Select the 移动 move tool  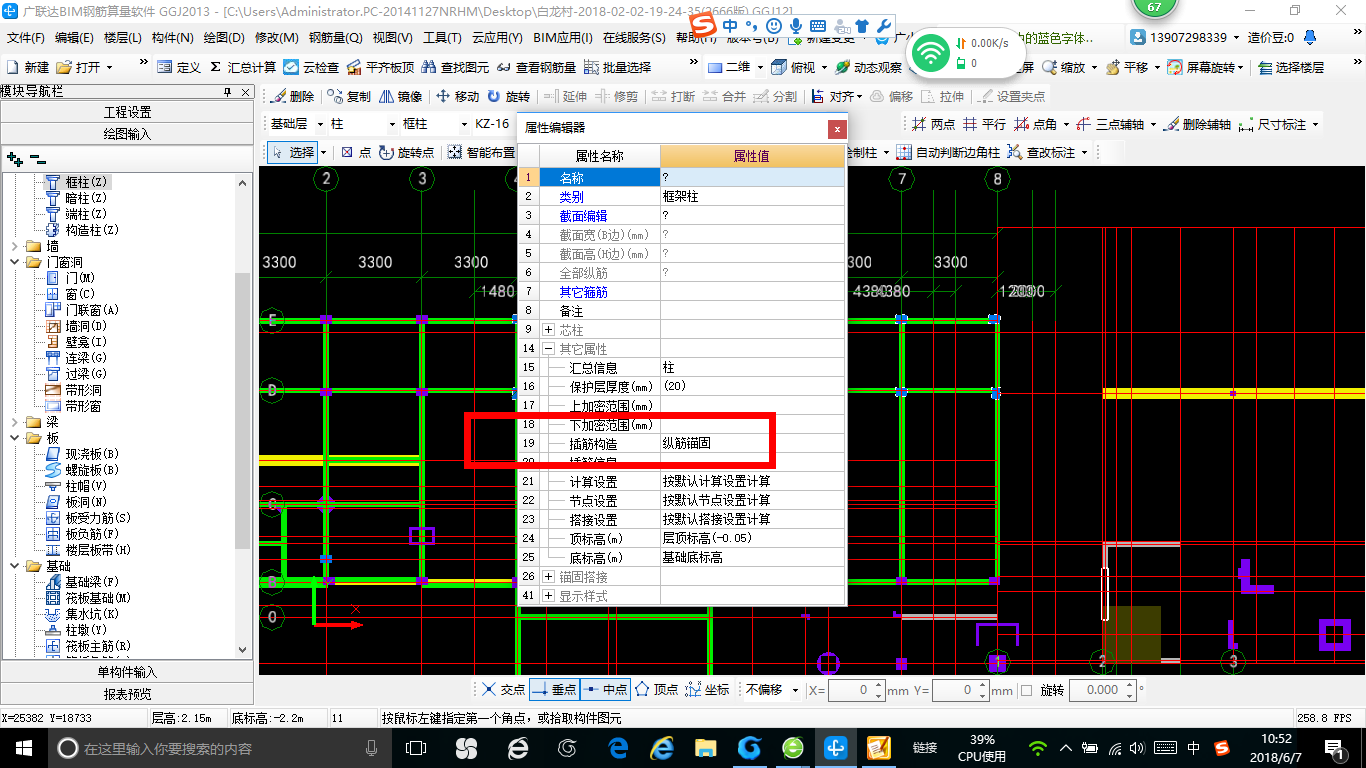click(458, 97)
